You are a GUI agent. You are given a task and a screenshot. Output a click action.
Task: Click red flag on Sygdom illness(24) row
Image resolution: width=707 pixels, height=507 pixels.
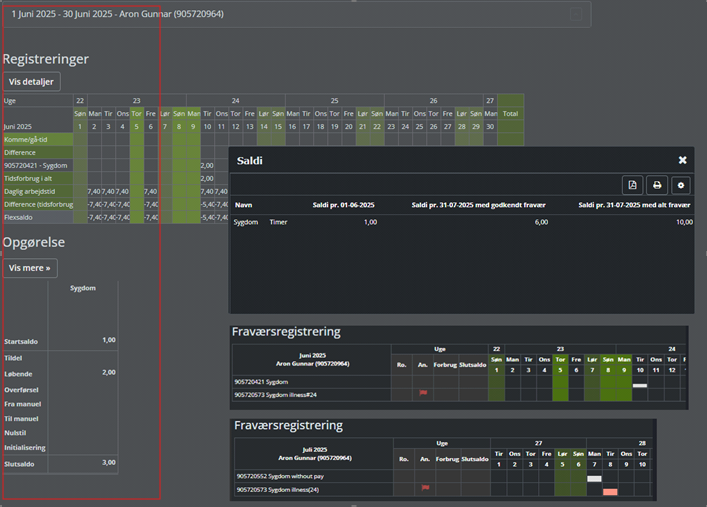pyautogui.click(x=424, y=488)
